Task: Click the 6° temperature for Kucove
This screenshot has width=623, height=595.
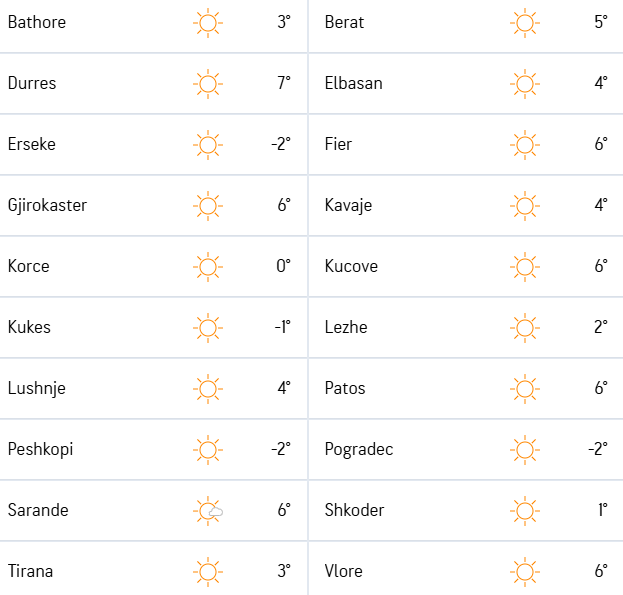Action: coord(601,266)
